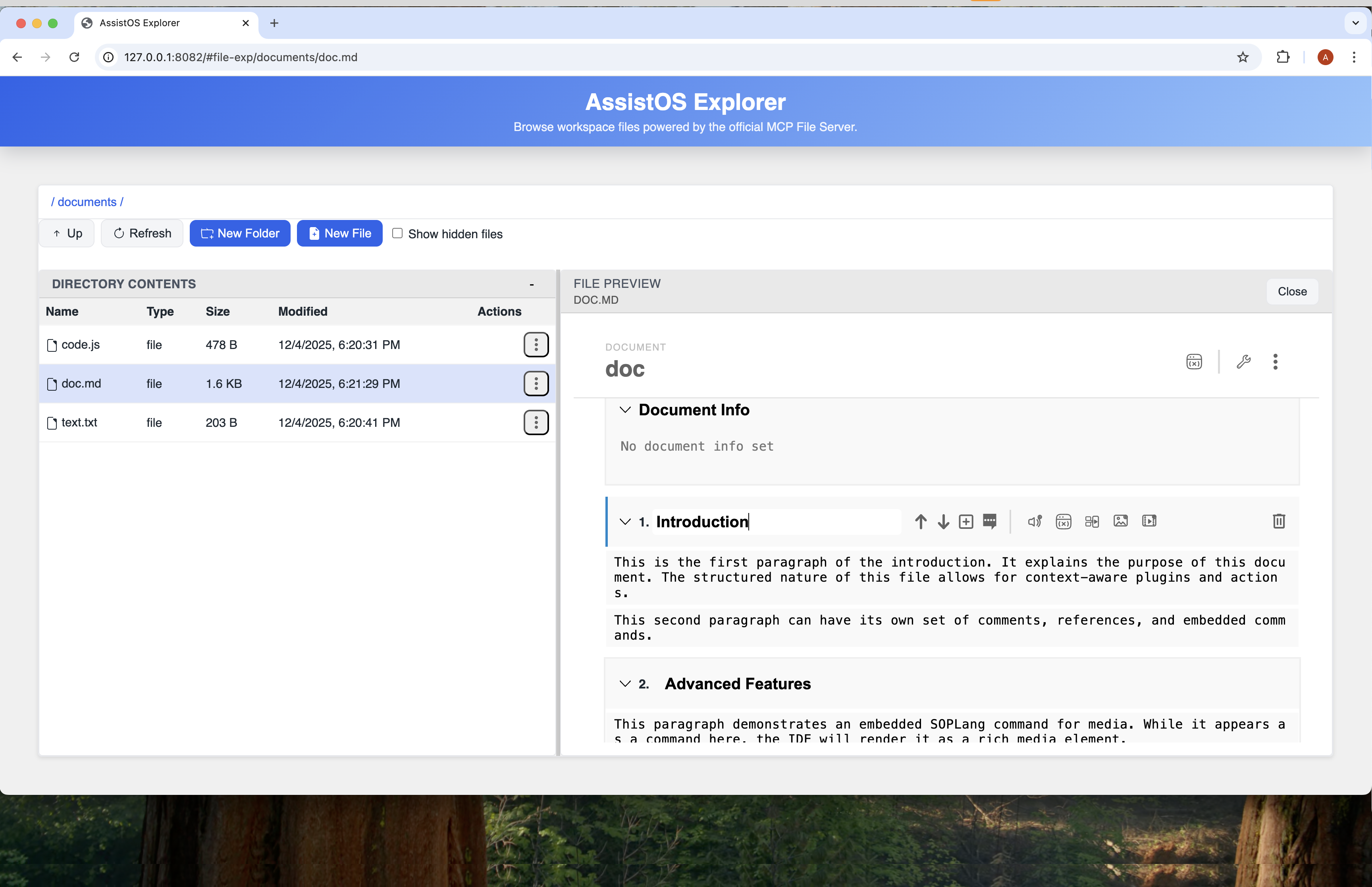This screenshot has height=887, width=1372.
Task: Collapse the Advanced Features chapter chevron
Action: pyautogui.click(x=625, y=684)
